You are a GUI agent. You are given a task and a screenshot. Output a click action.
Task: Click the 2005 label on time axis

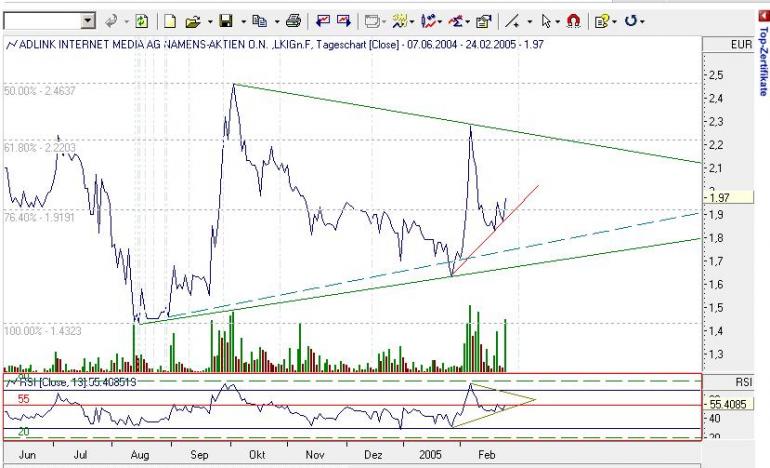tap(430, 455)
